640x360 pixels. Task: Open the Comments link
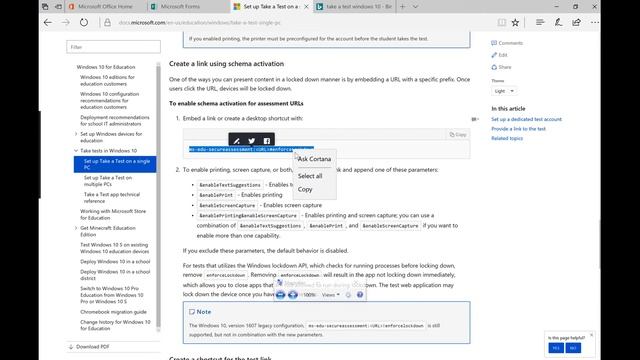click(x=507, y=43)
